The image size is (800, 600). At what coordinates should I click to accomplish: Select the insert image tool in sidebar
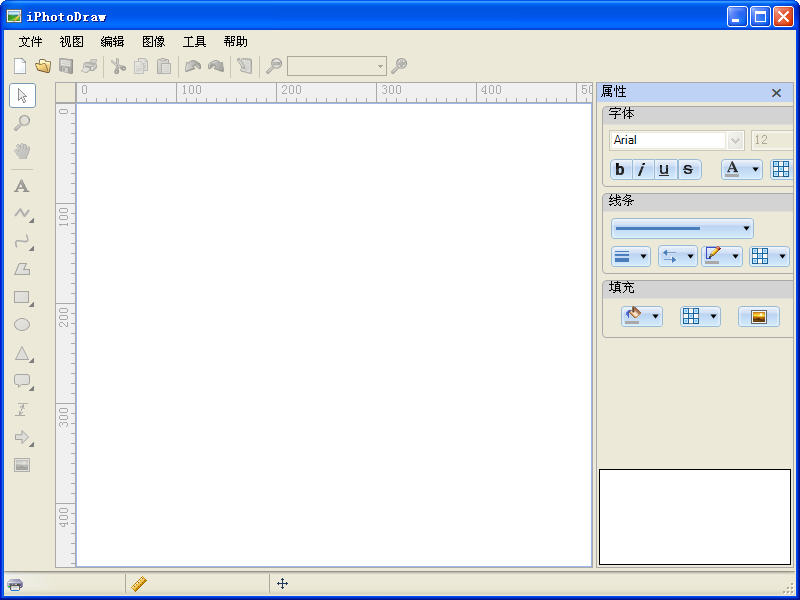click(22, 465)
